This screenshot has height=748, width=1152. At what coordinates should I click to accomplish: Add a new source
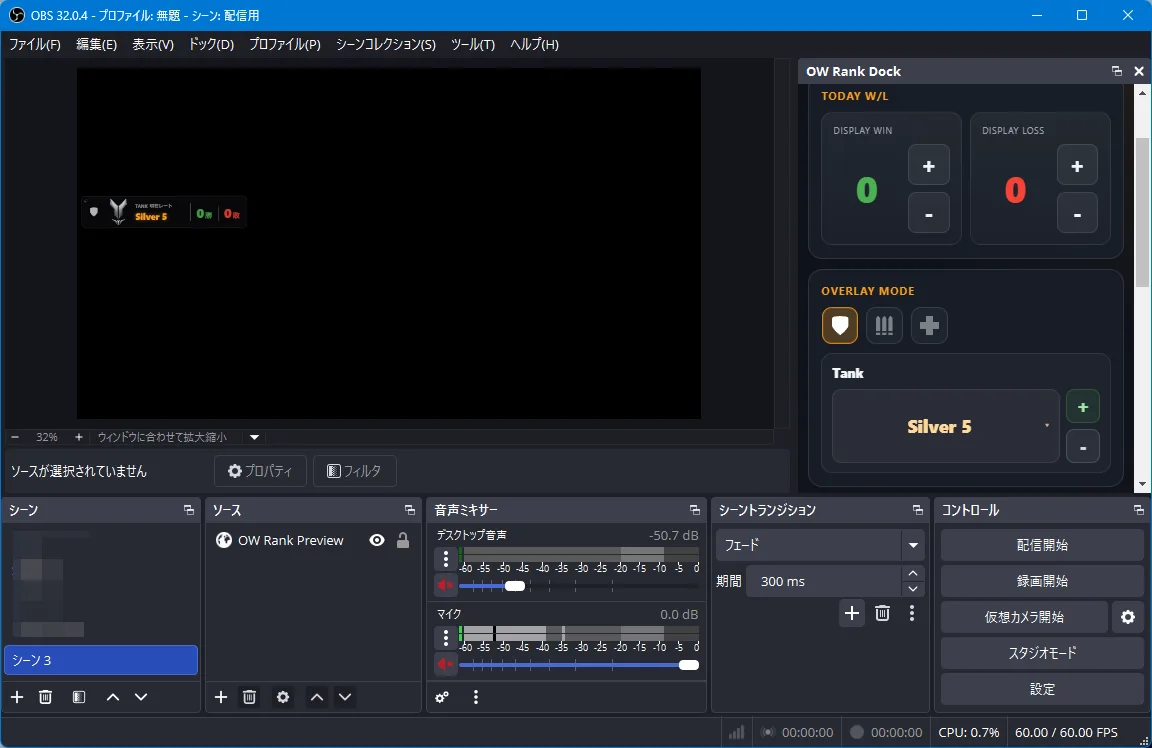[220, 697]
